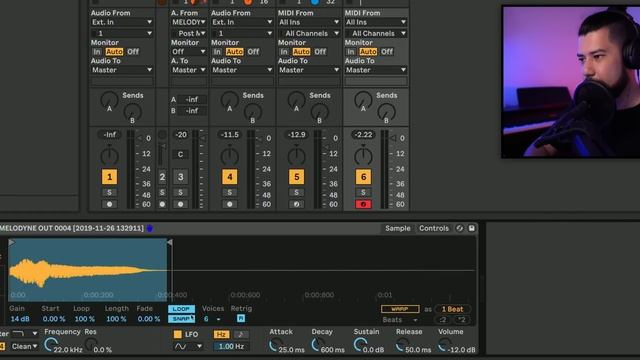Open track 3 Monitor Off dropdown

(x=188, y=52)
